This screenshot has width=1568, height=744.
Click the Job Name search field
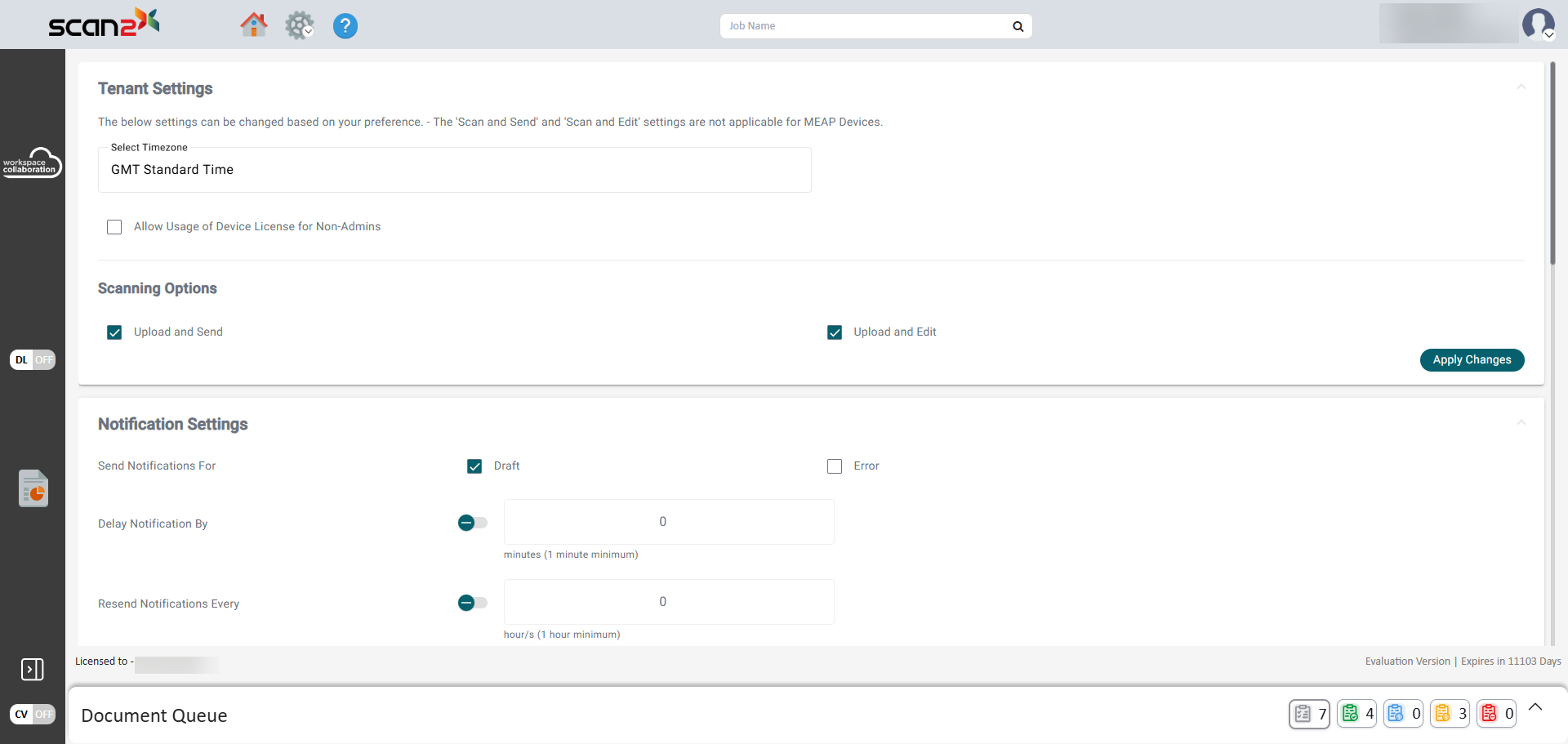coord(866,26)
